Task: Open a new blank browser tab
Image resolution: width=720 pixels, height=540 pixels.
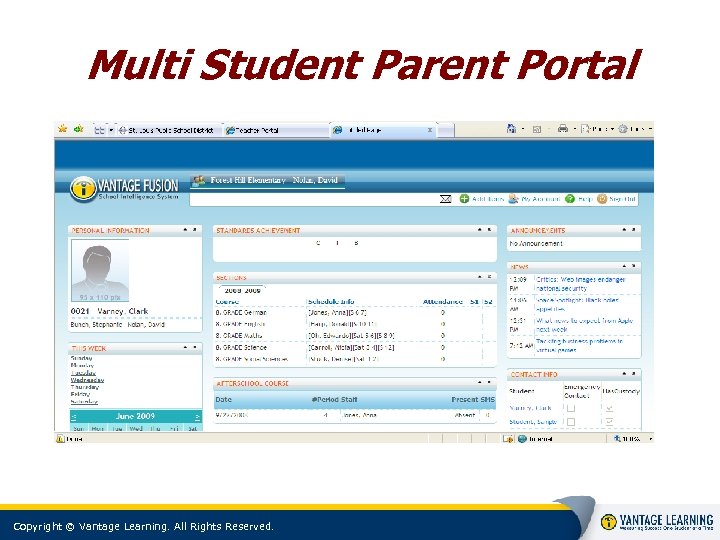Action: point(445,130)
